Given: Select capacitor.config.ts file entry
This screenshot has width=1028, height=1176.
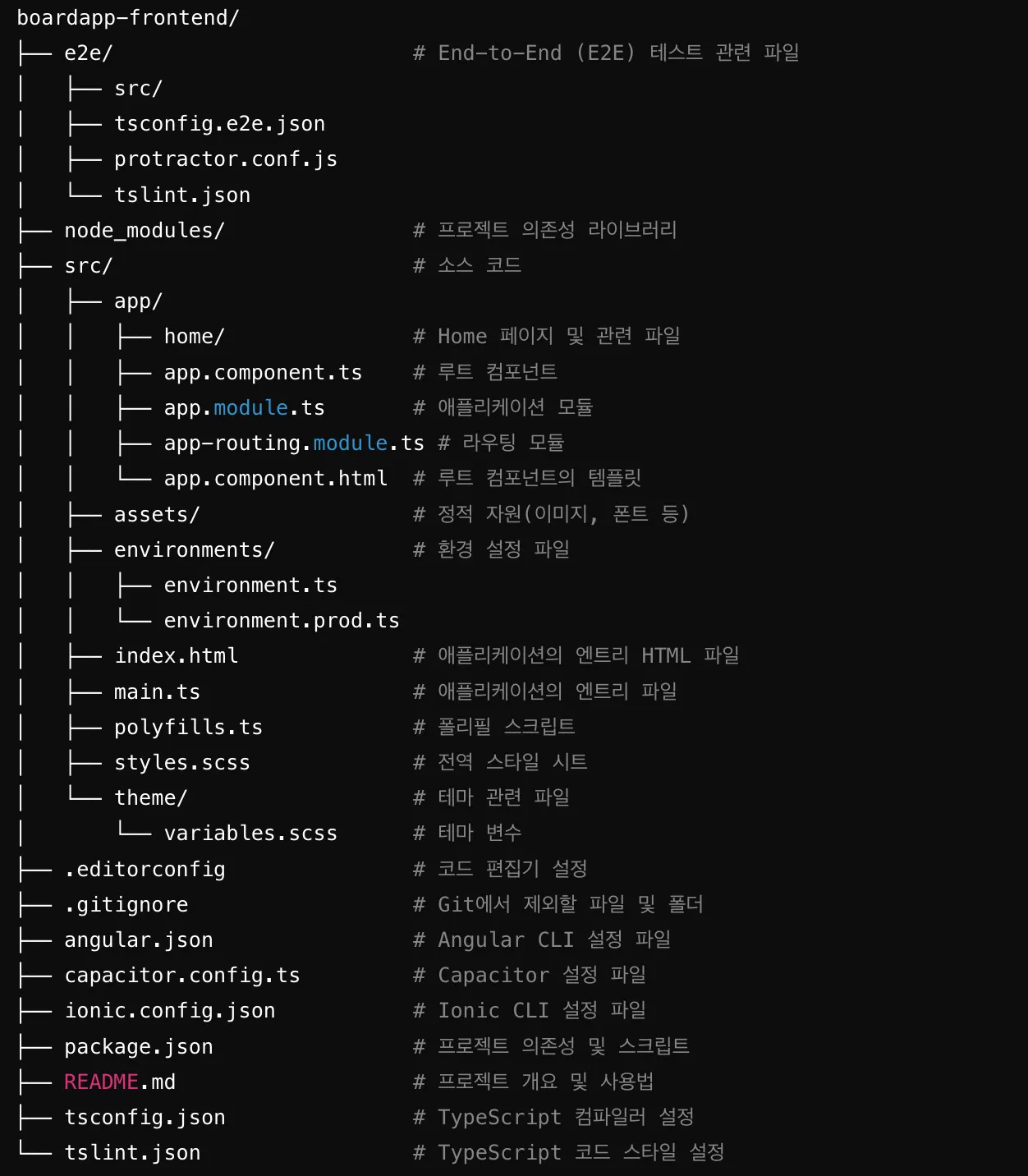Looking at the screenshot, I should click(x=181, y=976).
